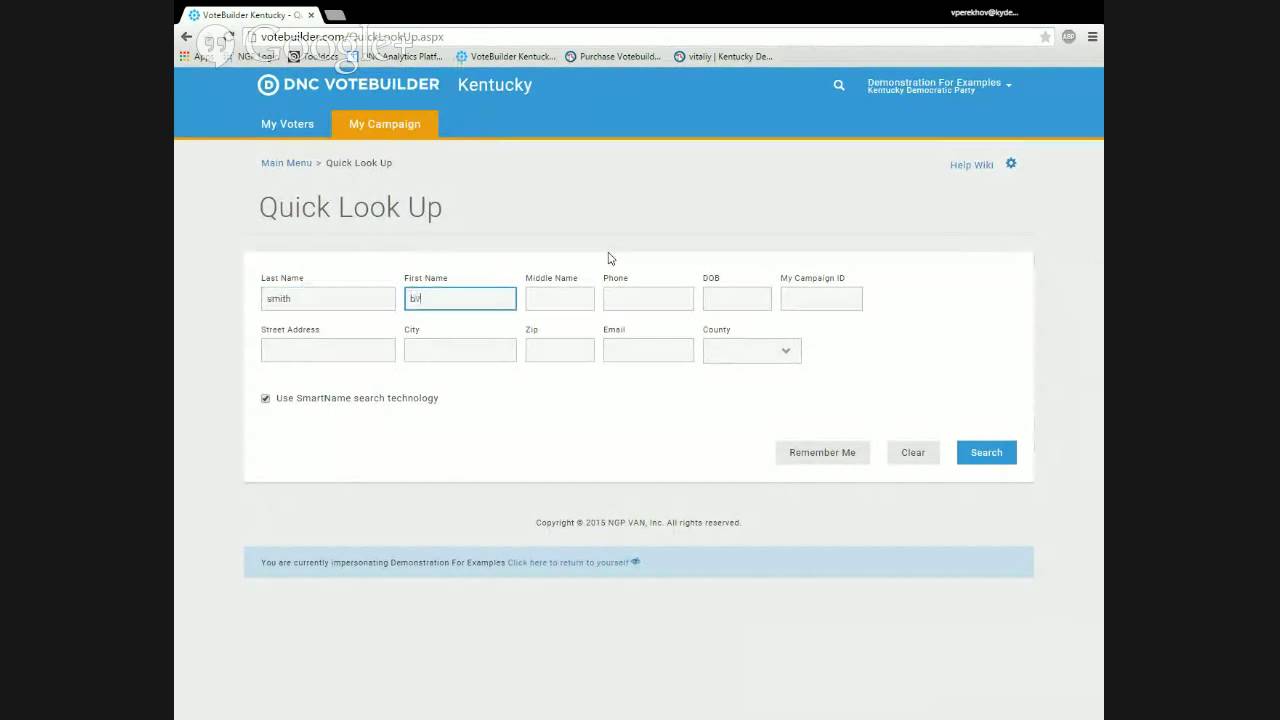Click the Kentucky state label in header
Image resolution: width=1280 pixels, height=720 pixels.
(495, 85)
